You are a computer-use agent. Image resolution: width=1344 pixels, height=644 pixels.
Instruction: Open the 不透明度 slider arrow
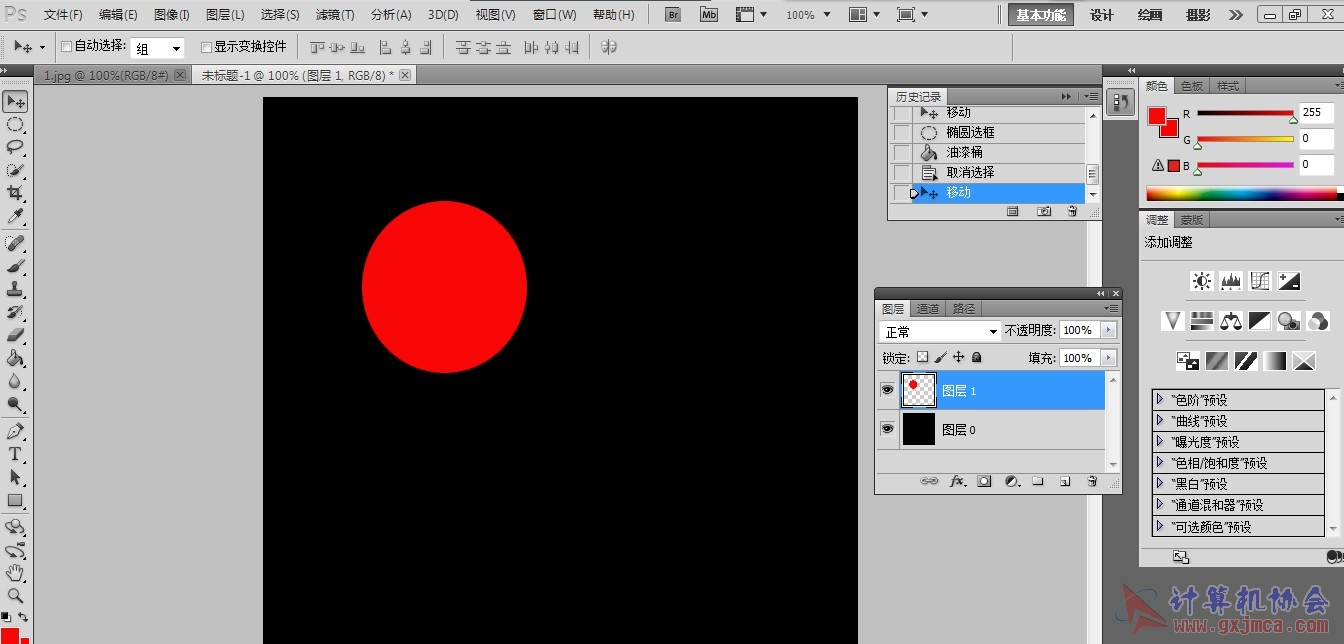(1108, 330)
